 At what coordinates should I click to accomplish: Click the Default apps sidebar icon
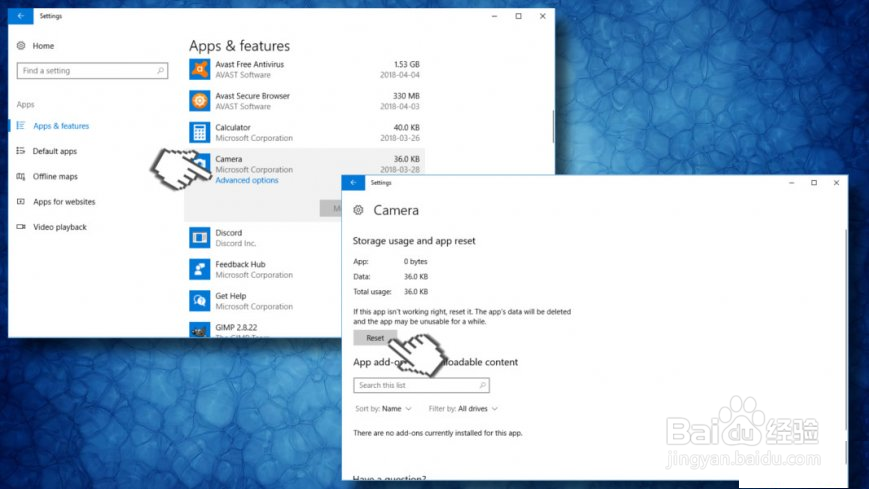coord(21,151)
